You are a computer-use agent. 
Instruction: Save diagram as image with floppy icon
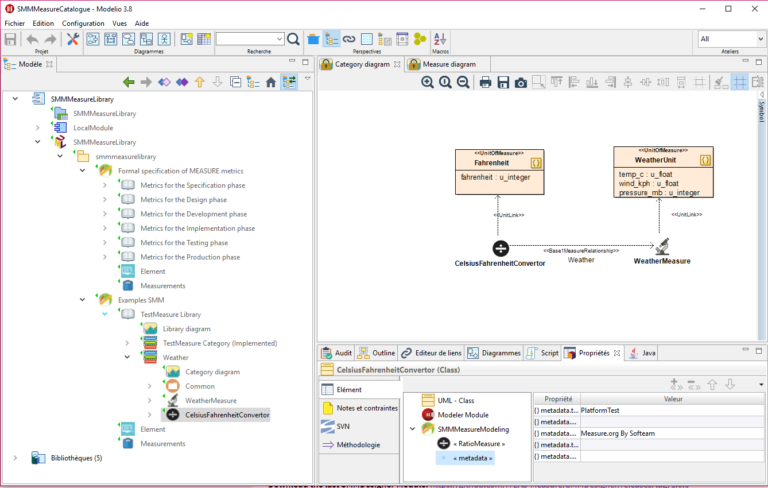[503, 82]
